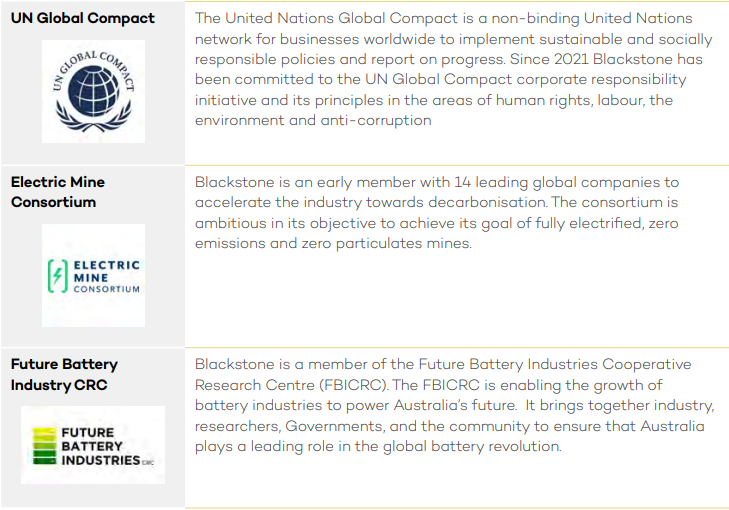This screenshot has width=729, height=510.
Task: Click the word 'anti-corruption' in the first paragraph
Action: [376, 120]
